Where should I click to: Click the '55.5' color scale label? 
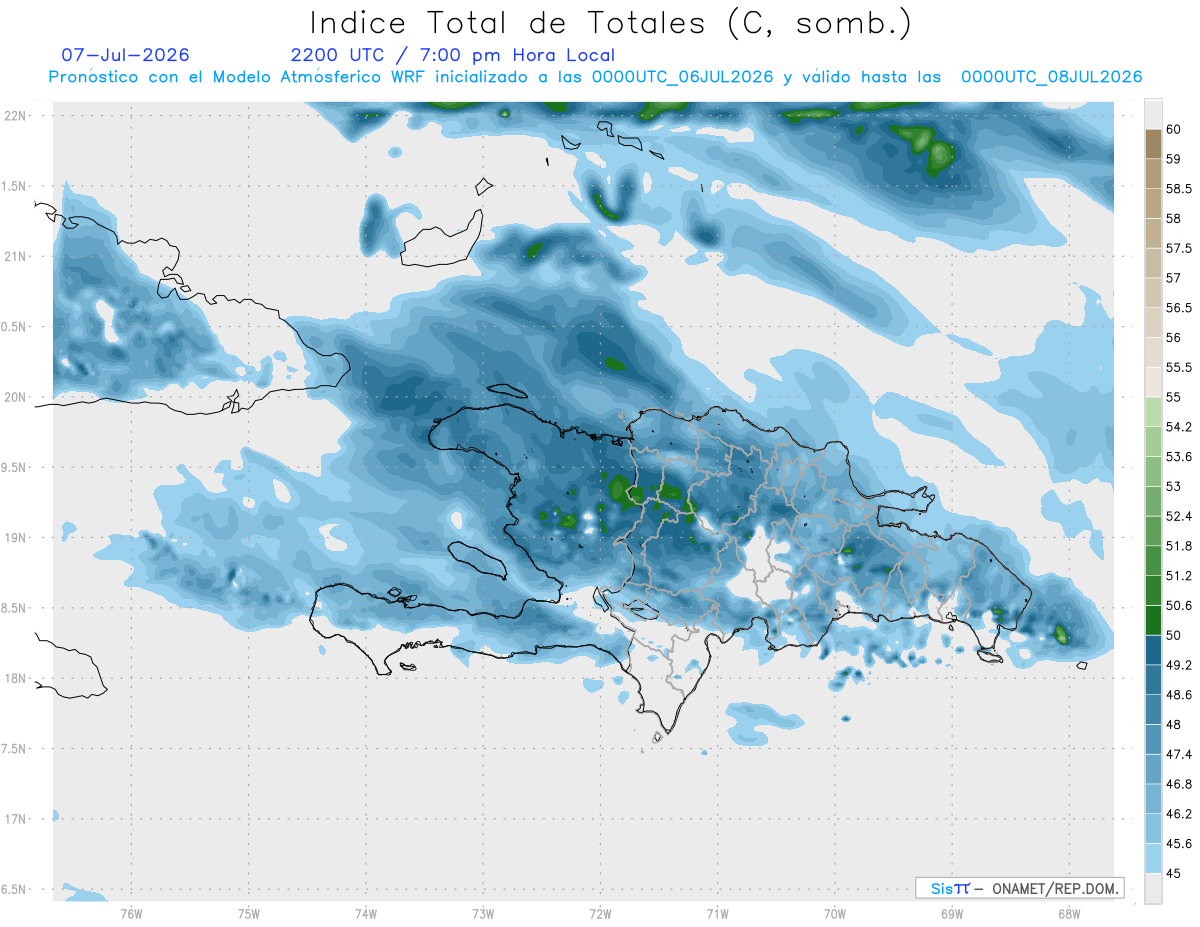(x=1178, y=367)
